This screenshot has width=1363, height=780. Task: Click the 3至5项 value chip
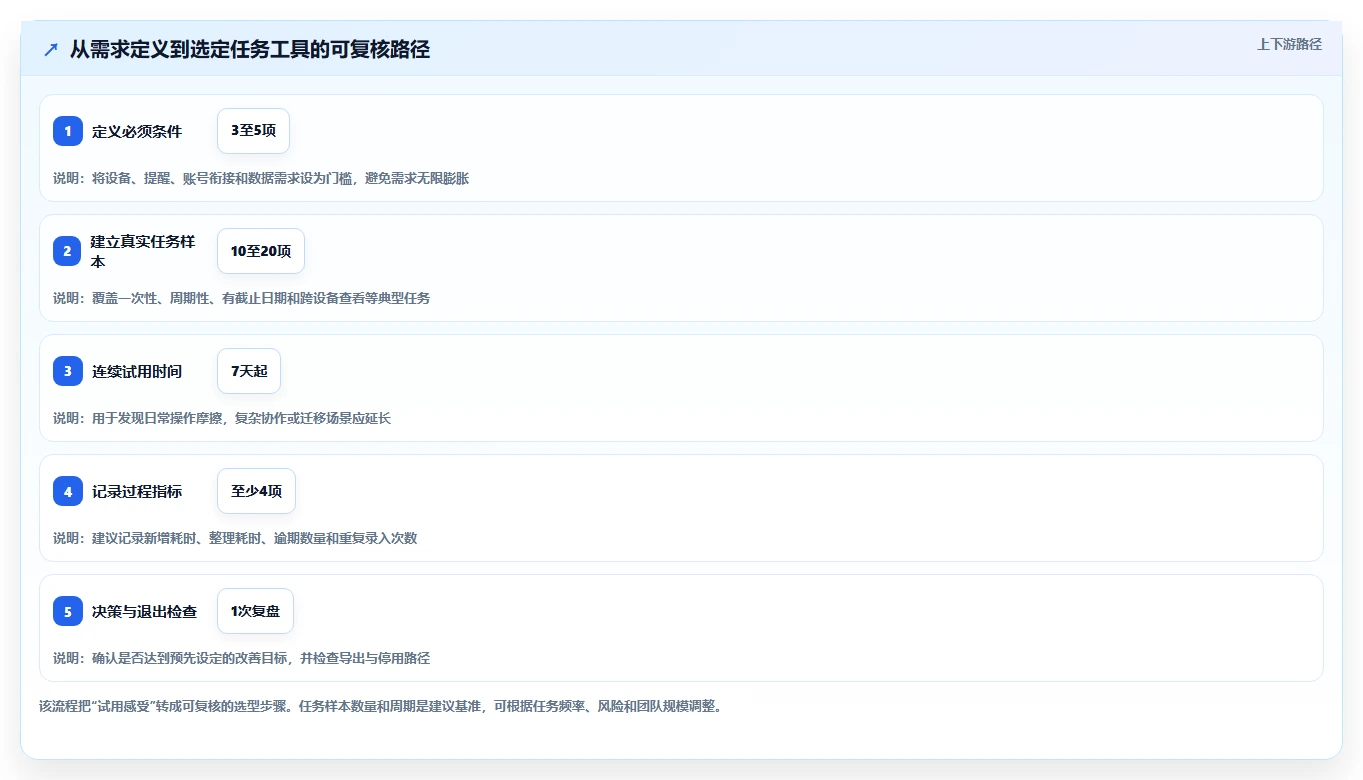[x=253, y=131]
